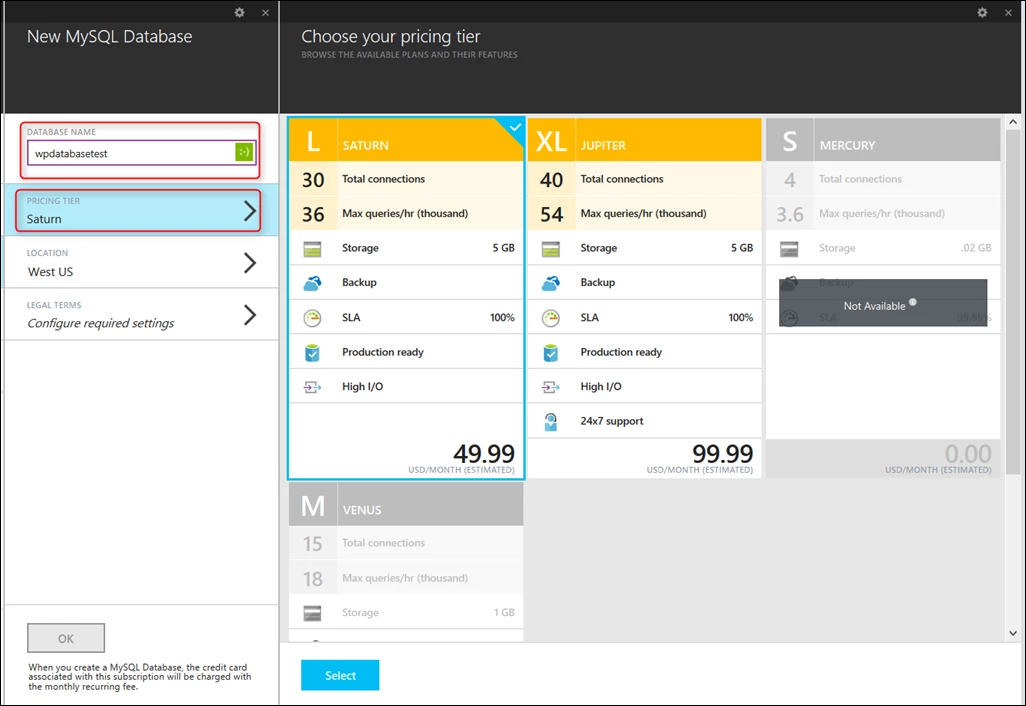Select the M Venus plan header
Image resolution: width=1026 pixels, height=706 pixels.
406,504
